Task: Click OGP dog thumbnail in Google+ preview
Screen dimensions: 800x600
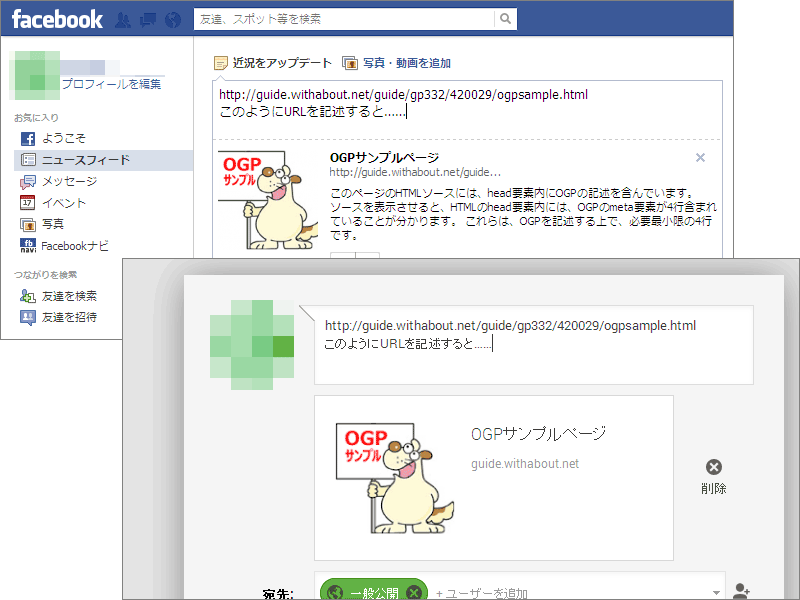Action: [395, 478]
